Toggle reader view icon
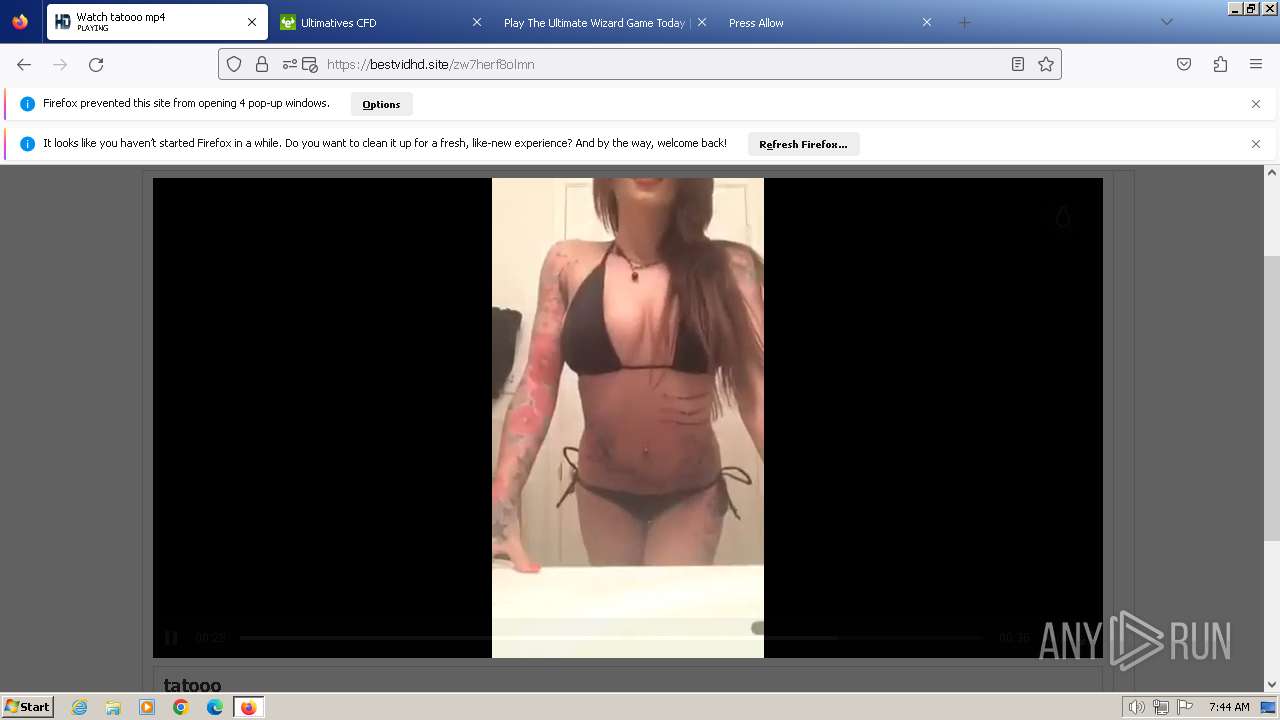 tap(1017, 64)
